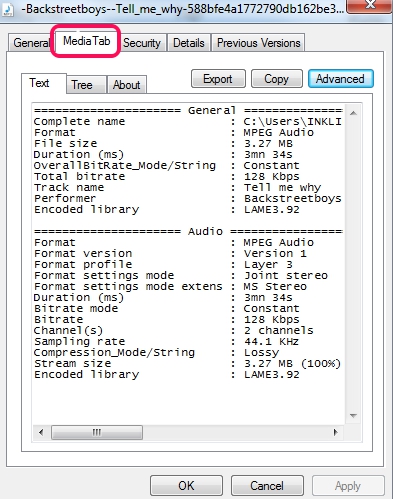This screenshot has height=499, width=393.
Task: Close the properties dialog window
Action: point(369,6)
